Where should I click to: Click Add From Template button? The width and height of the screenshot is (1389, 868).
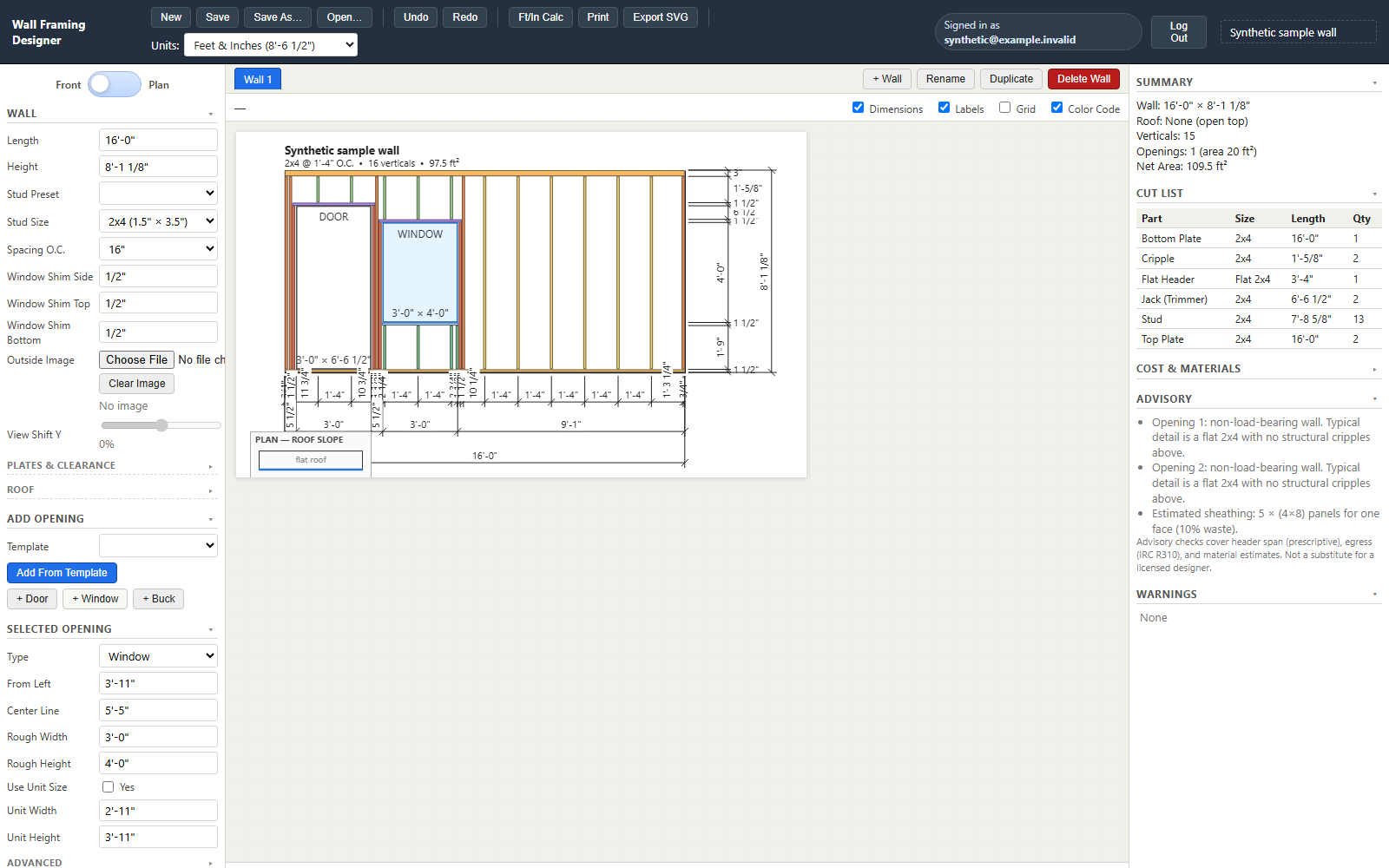click(62, 573)
